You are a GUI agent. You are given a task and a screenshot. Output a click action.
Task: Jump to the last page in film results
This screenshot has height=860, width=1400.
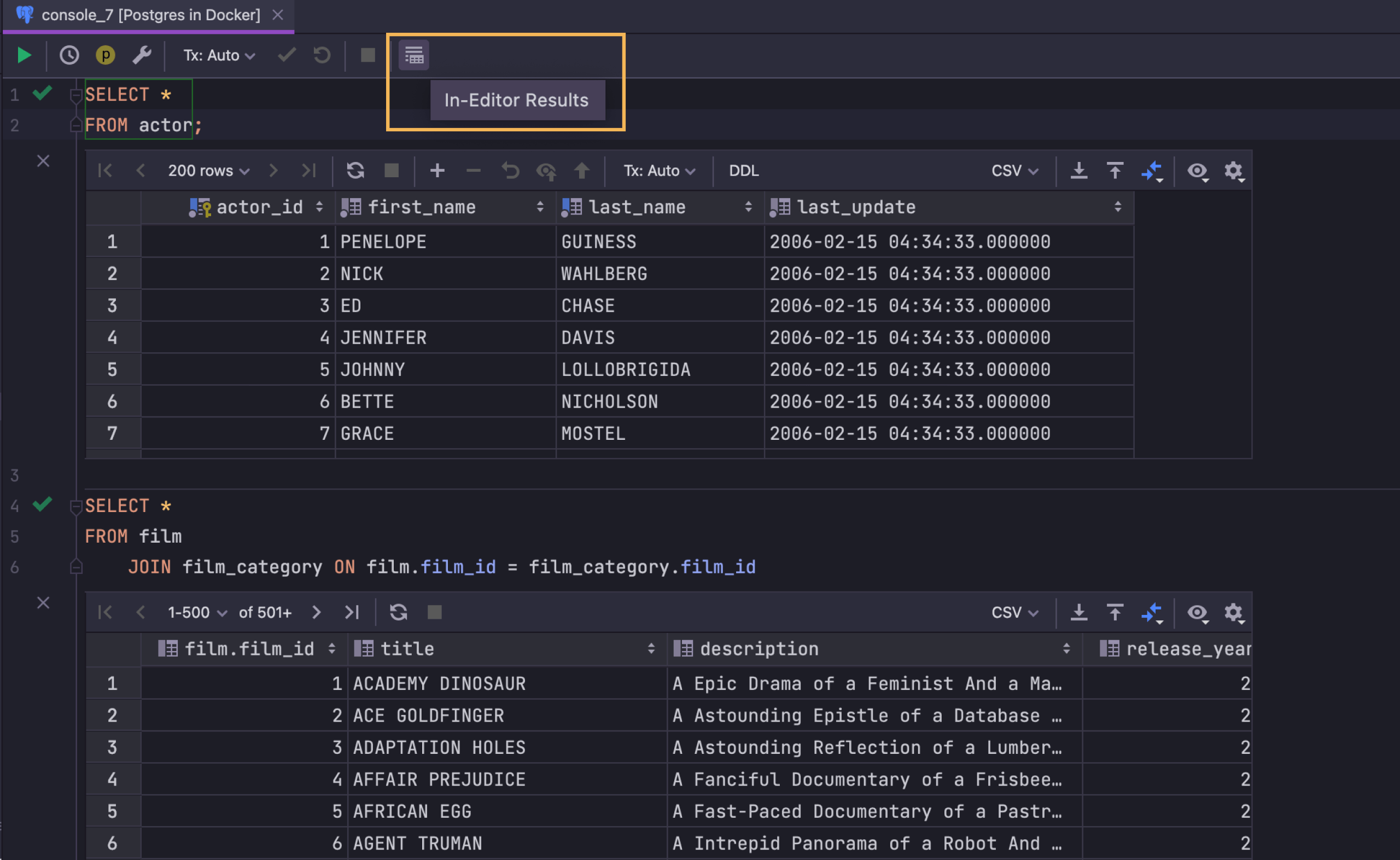pos(352,612)
